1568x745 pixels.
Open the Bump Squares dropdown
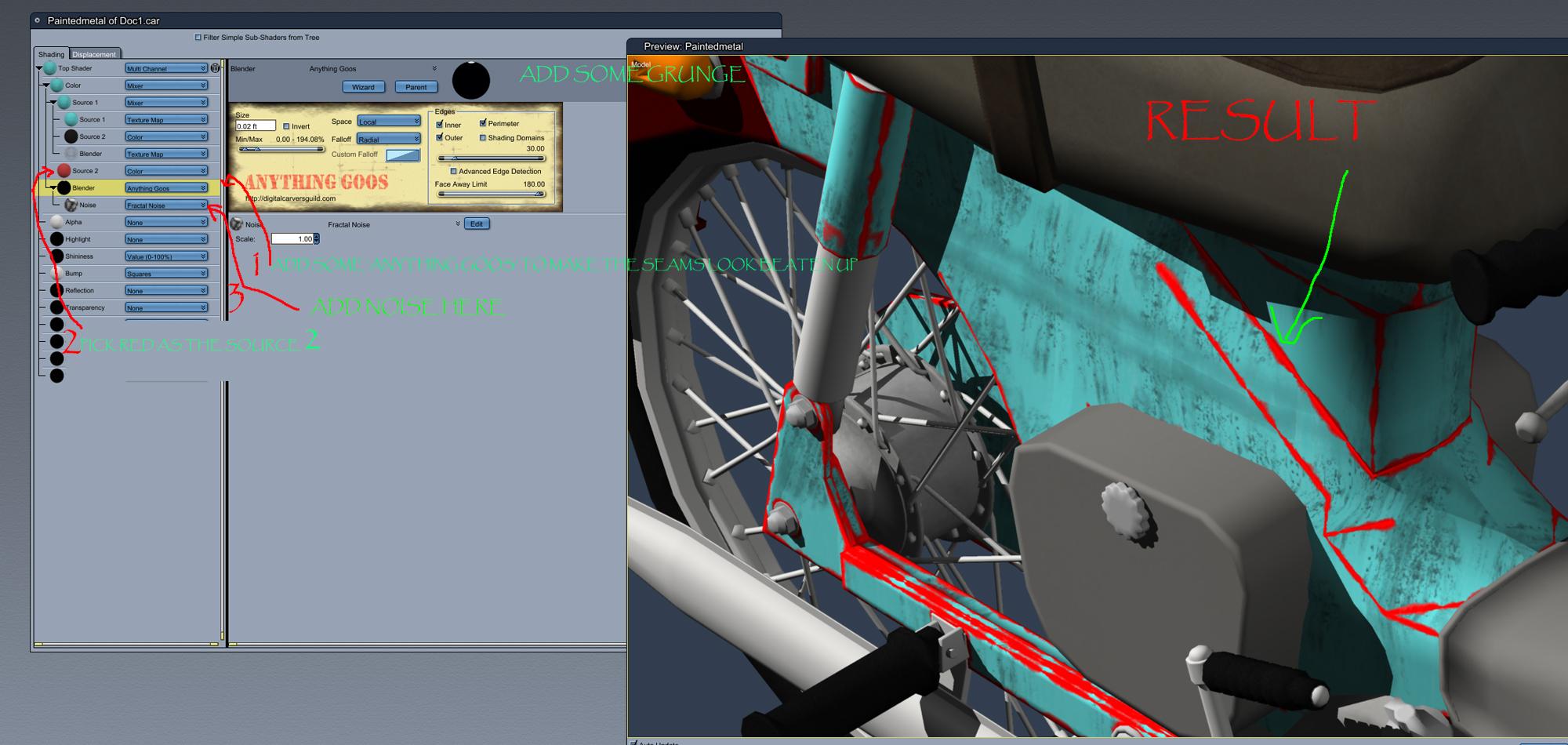[x=166, y=274]
